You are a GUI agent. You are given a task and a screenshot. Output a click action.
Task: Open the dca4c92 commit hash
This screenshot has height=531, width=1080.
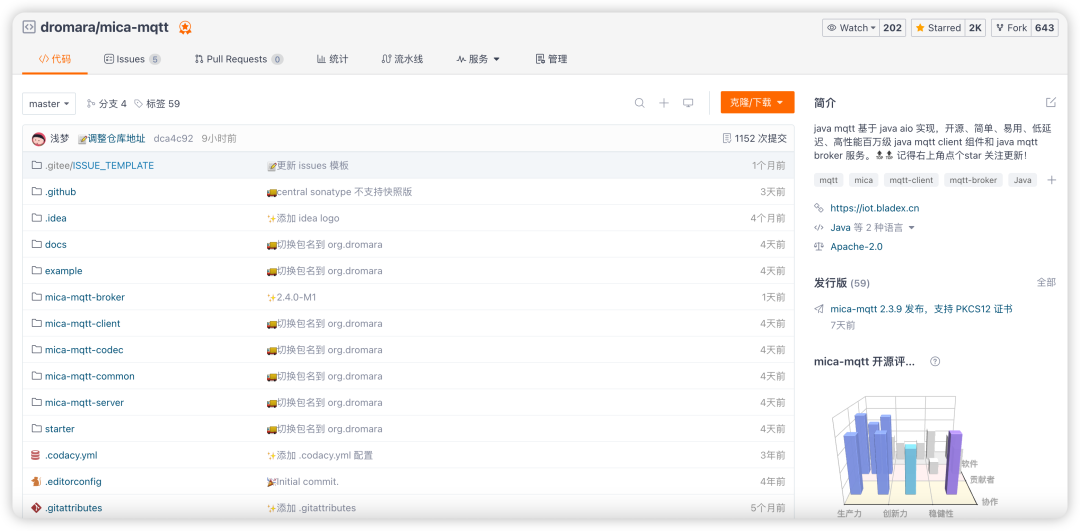tap(174, 138)
